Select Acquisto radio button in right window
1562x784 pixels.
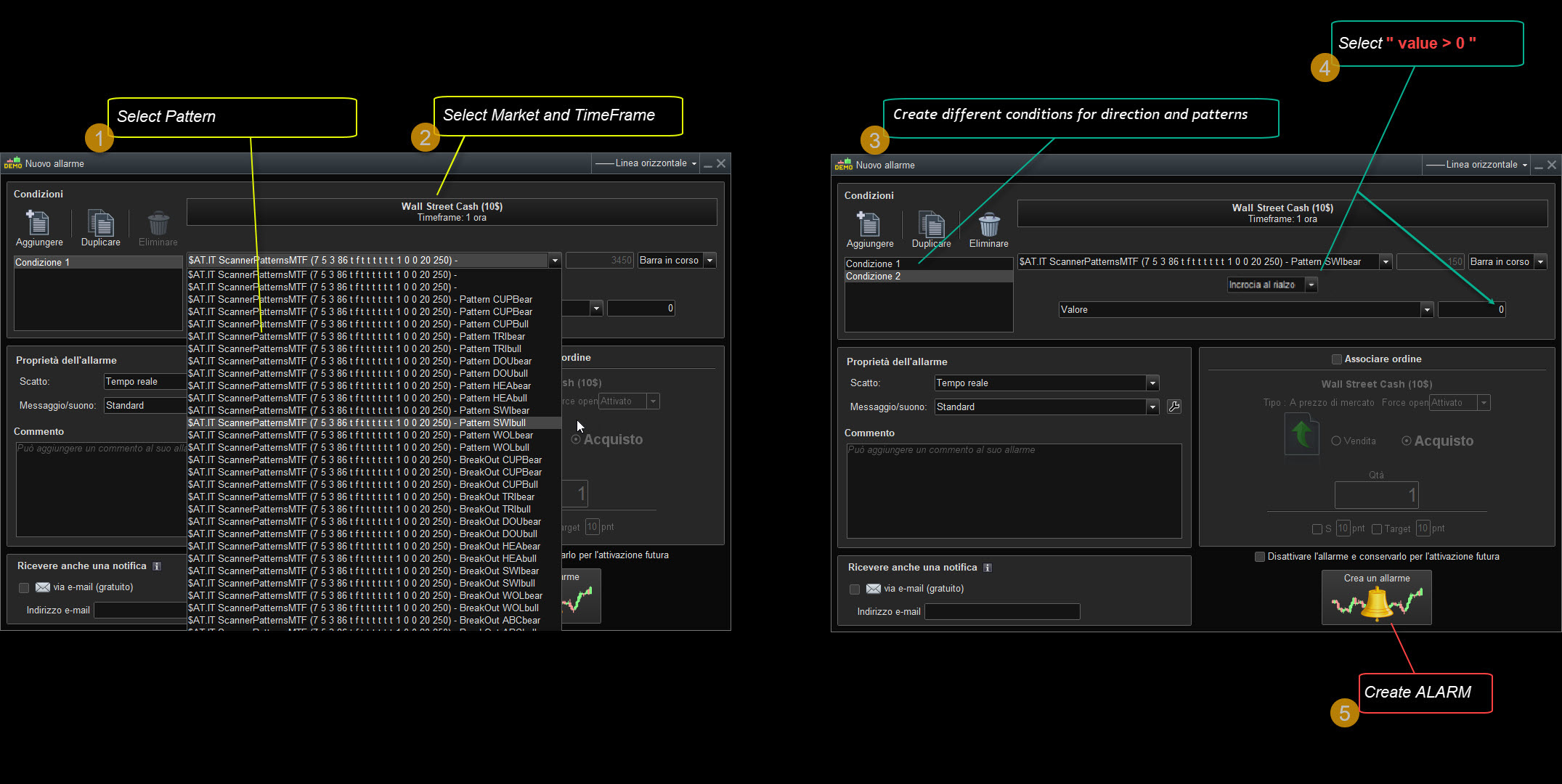1407,441
